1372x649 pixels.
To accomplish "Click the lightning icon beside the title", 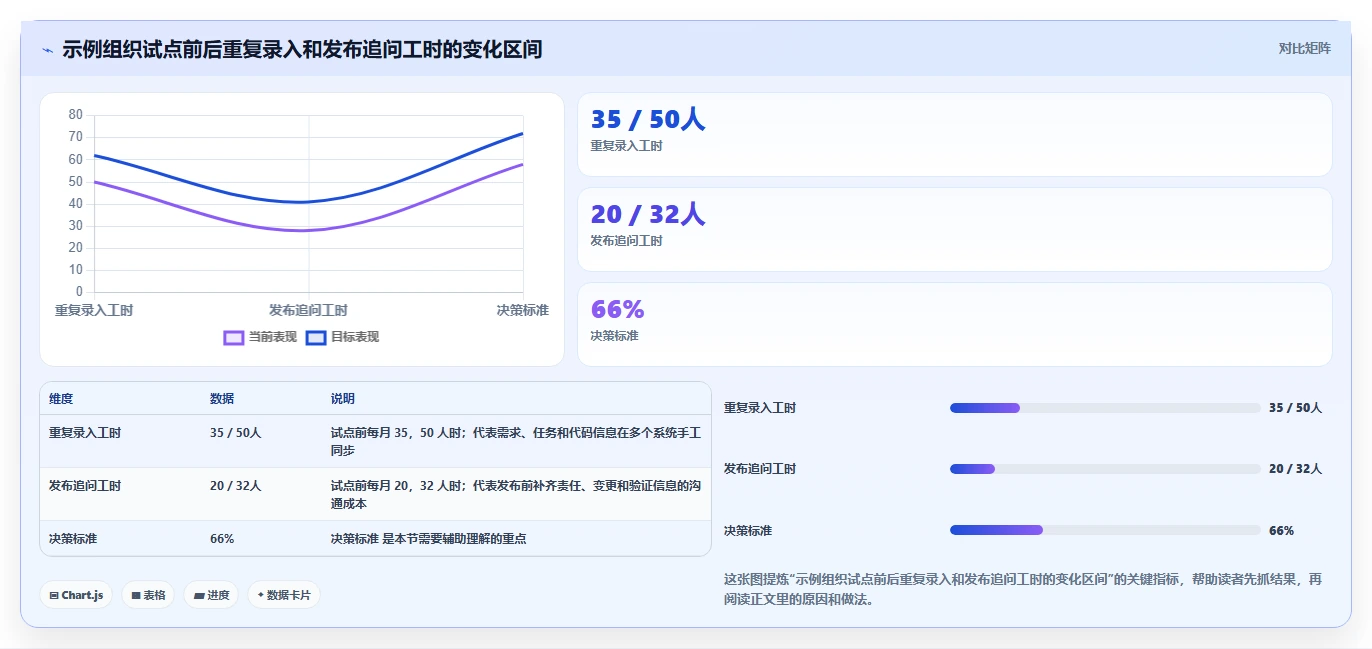I will pos(47,50).
